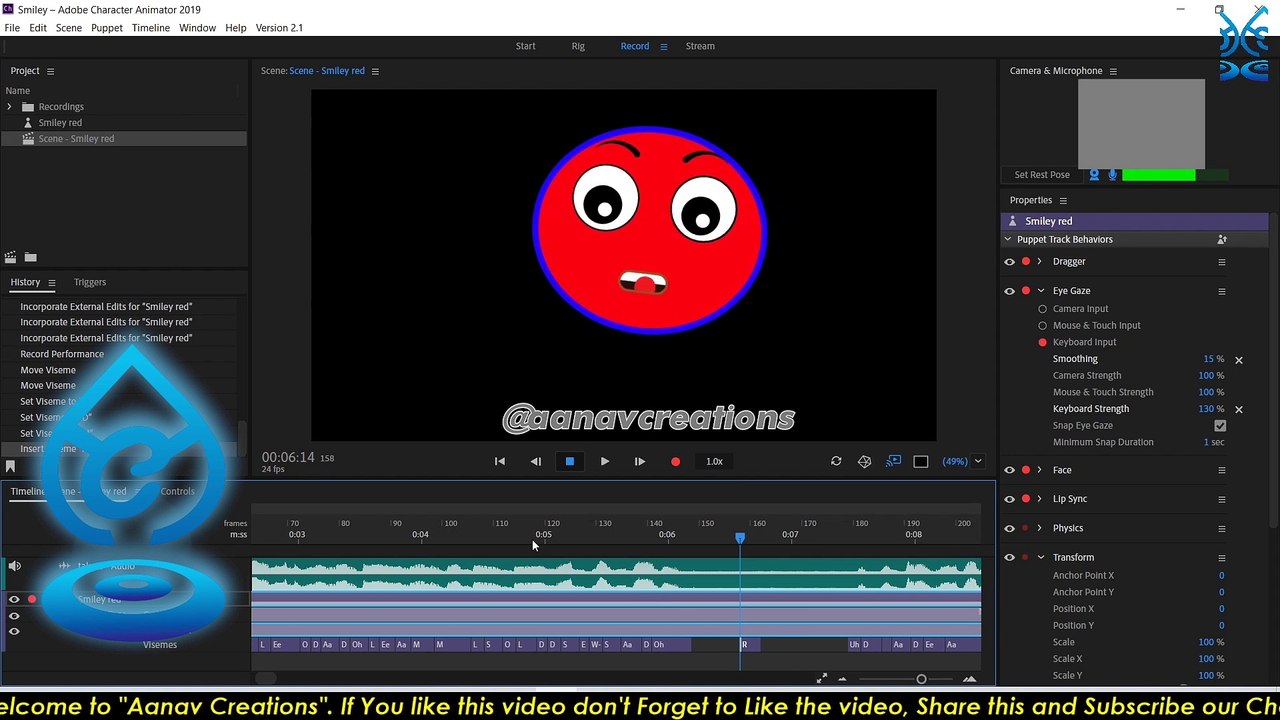Toggle Transform behavior visibility eye
Viewport: 1280px width, 720px height.
click(x=1009, y=557)
